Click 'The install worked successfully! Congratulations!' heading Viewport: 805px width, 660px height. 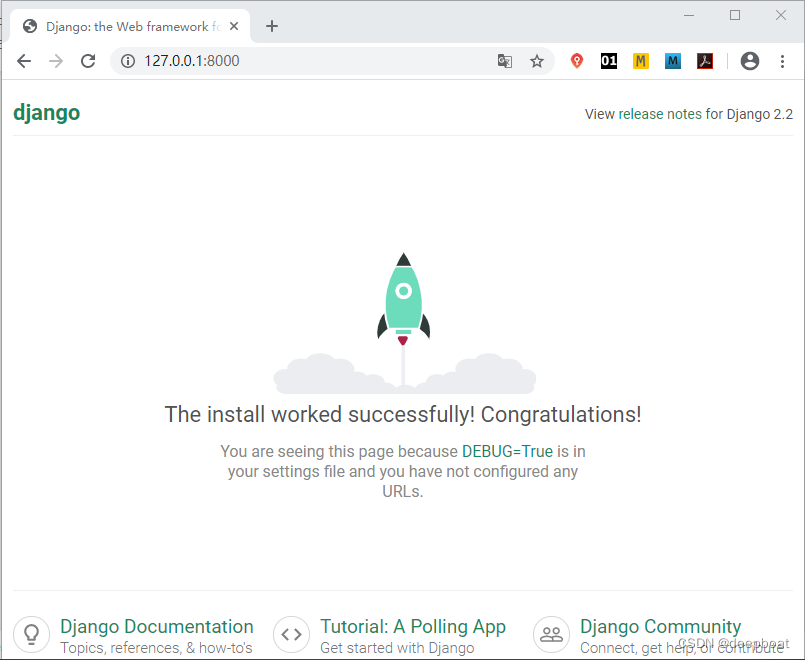pos(403,414)
